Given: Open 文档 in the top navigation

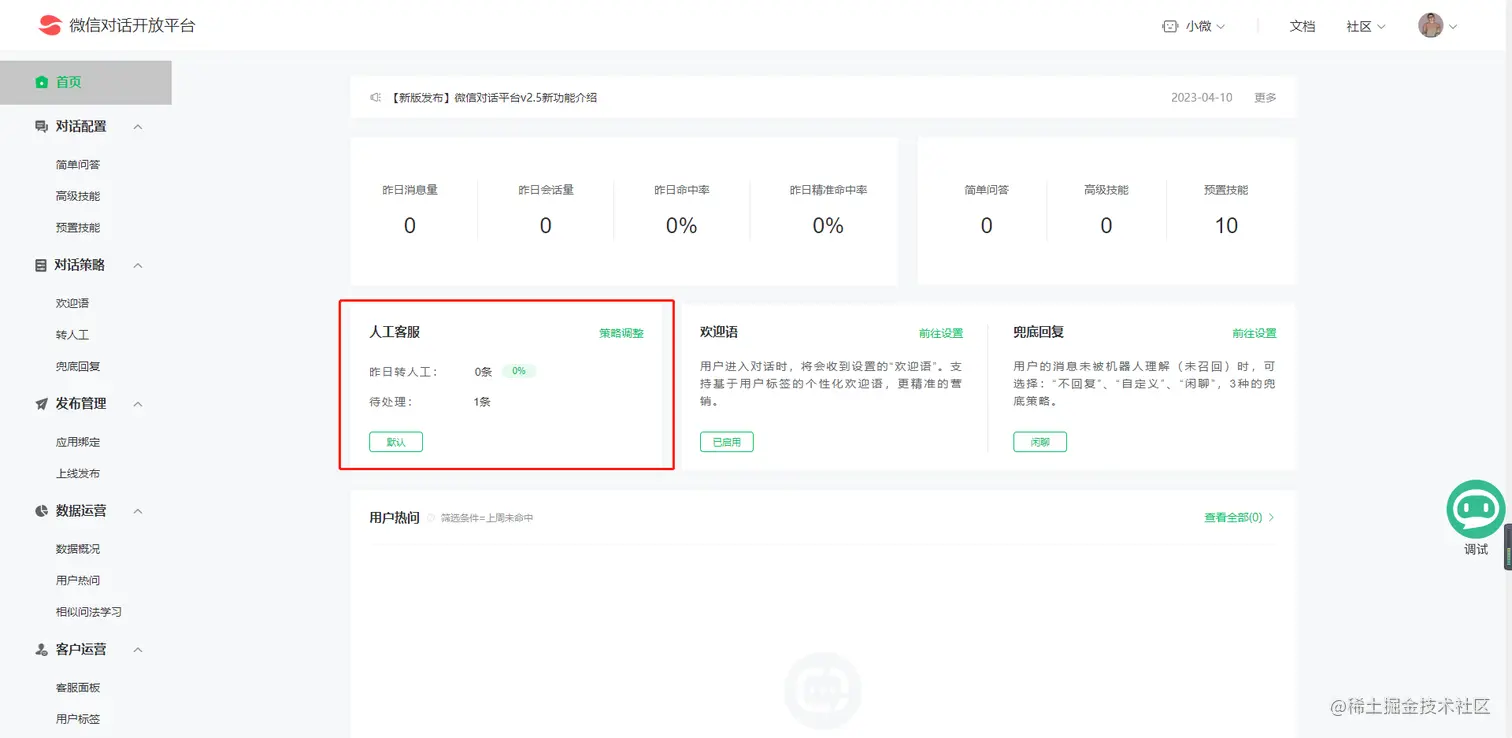Looking at the screenshot, I should 1302,26.
